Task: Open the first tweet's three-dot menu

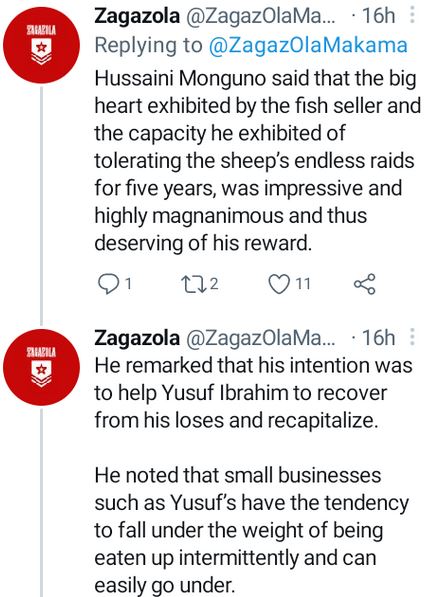Action: (x=412, y=15)
